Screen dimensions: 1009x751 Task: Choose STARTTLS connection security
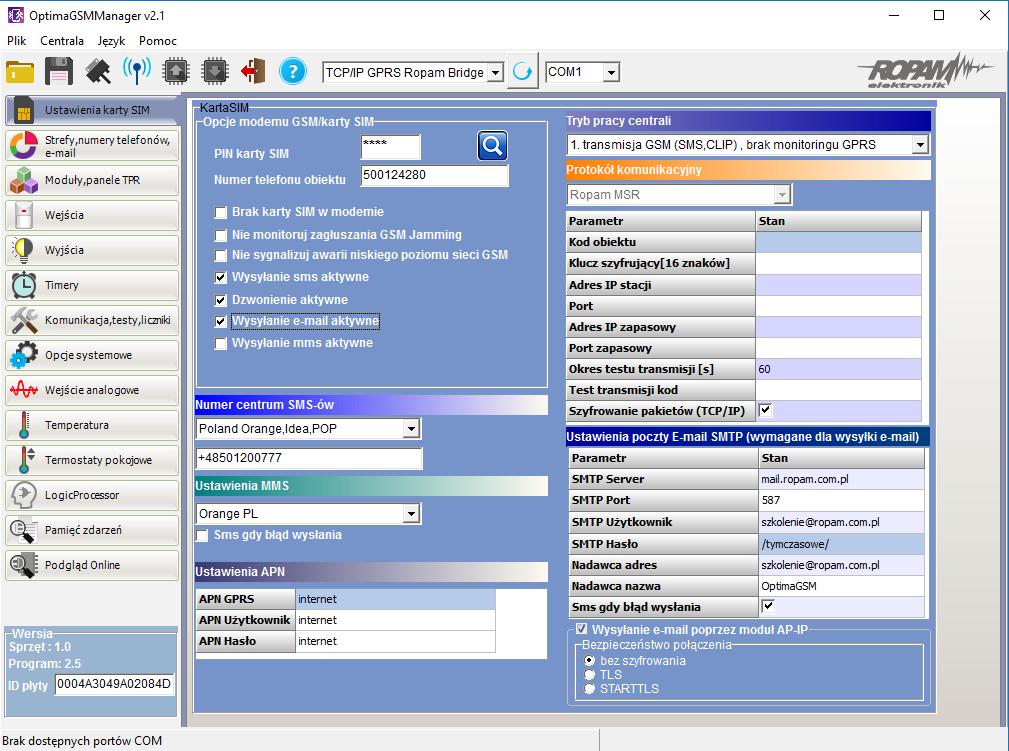(589, 689)
